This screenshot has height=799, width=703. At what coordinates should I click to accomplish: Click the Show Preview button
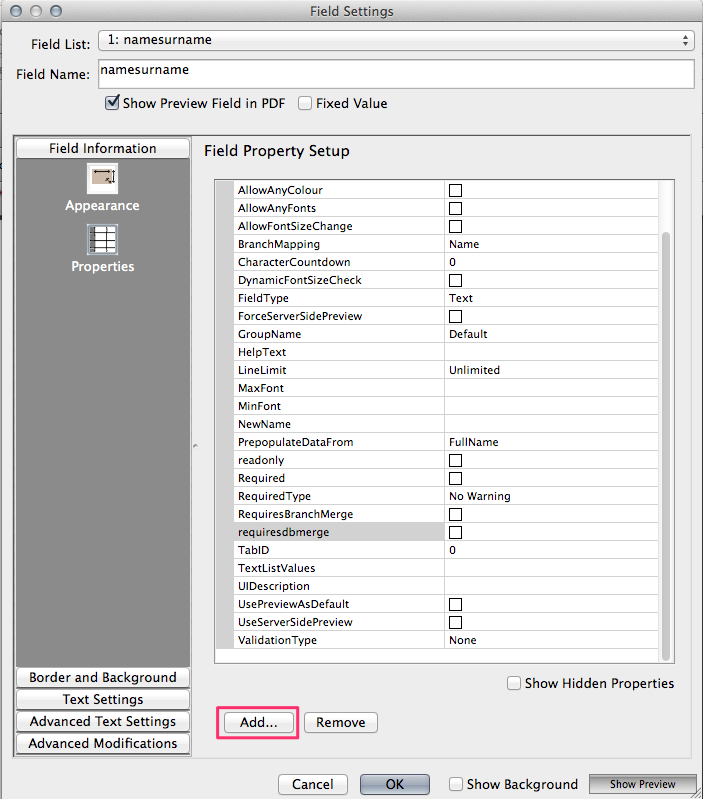click(642, 784)
